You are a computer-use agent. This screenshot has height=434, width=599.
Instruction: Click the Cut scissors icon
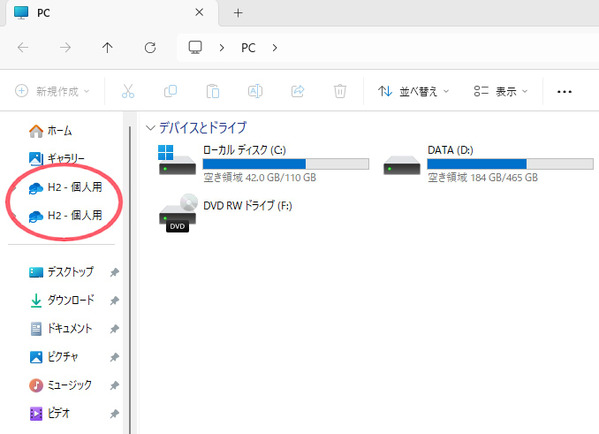(x=128, y=91)
